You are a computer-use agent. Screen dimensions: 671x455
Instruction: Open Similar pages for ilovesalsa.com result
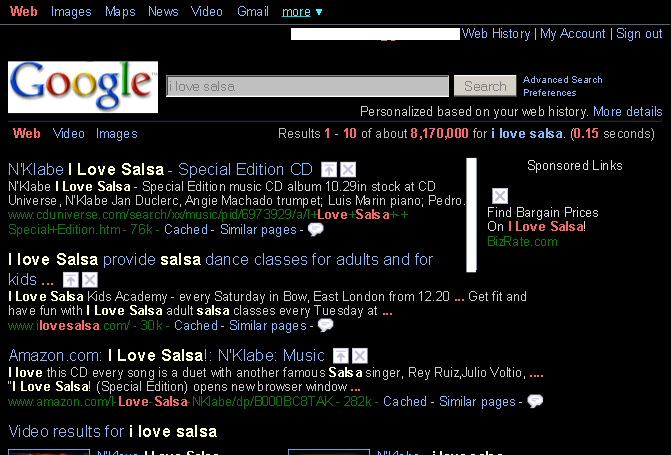pyautogui.click(x=268, y=326)
